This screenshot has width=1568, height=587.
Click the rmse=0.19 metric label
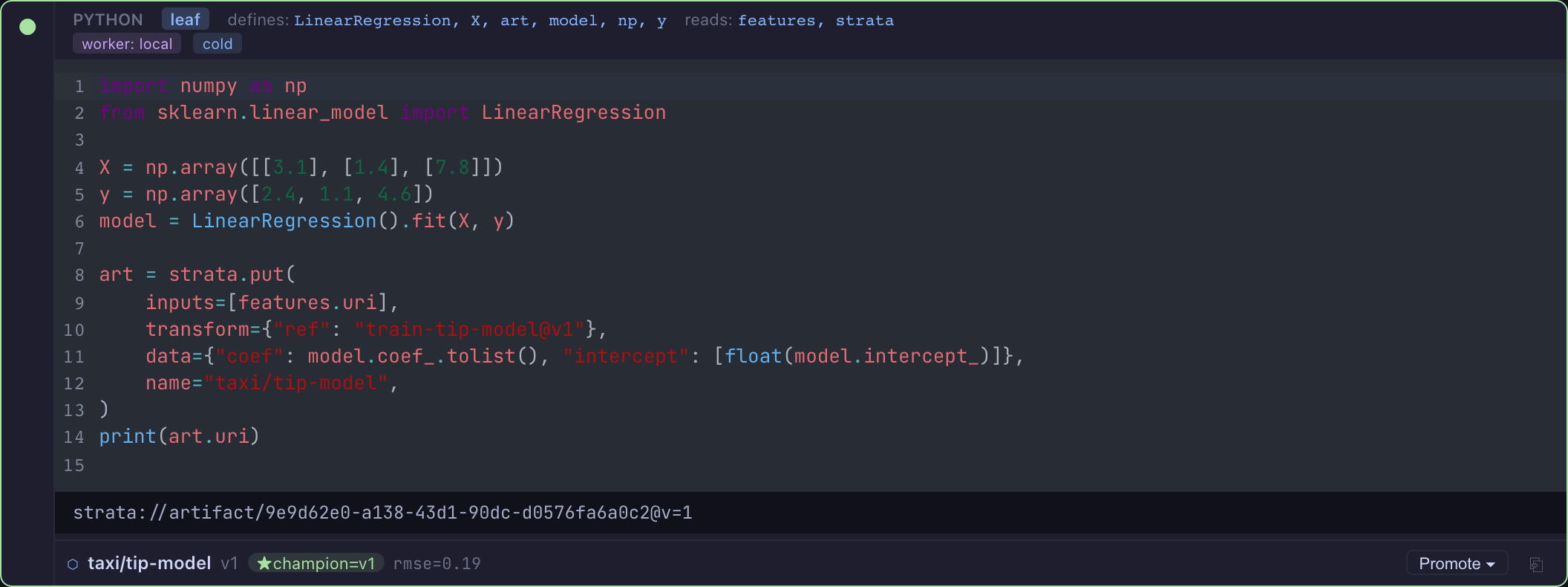point(437,564)
